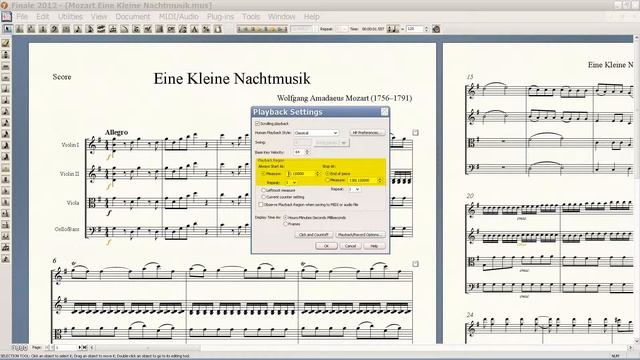The image size is (640, 360).
Task: Confirm Playback Settings with OK
Action: [326, 246]
